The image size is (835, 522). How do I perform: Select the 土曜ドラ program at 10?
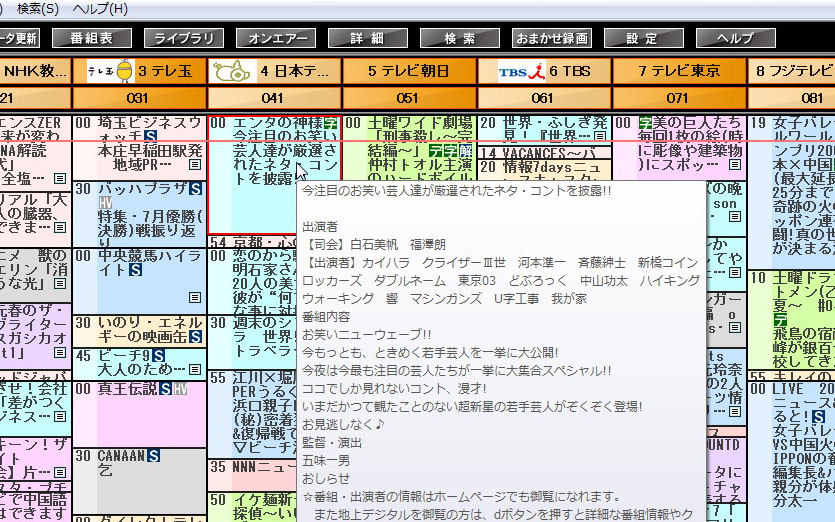point(792,320)
